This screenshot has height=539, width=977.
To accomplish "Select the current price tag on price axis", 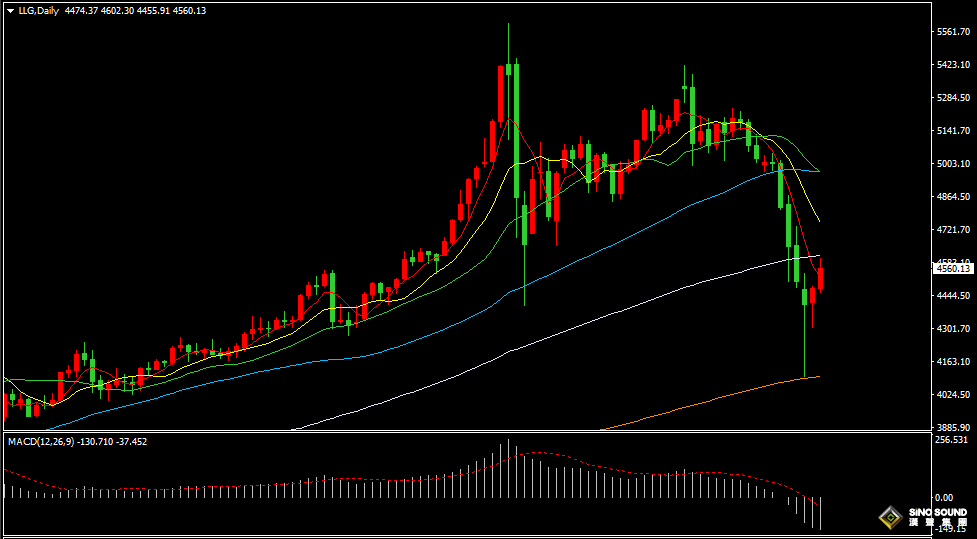I will click(951, 268).
